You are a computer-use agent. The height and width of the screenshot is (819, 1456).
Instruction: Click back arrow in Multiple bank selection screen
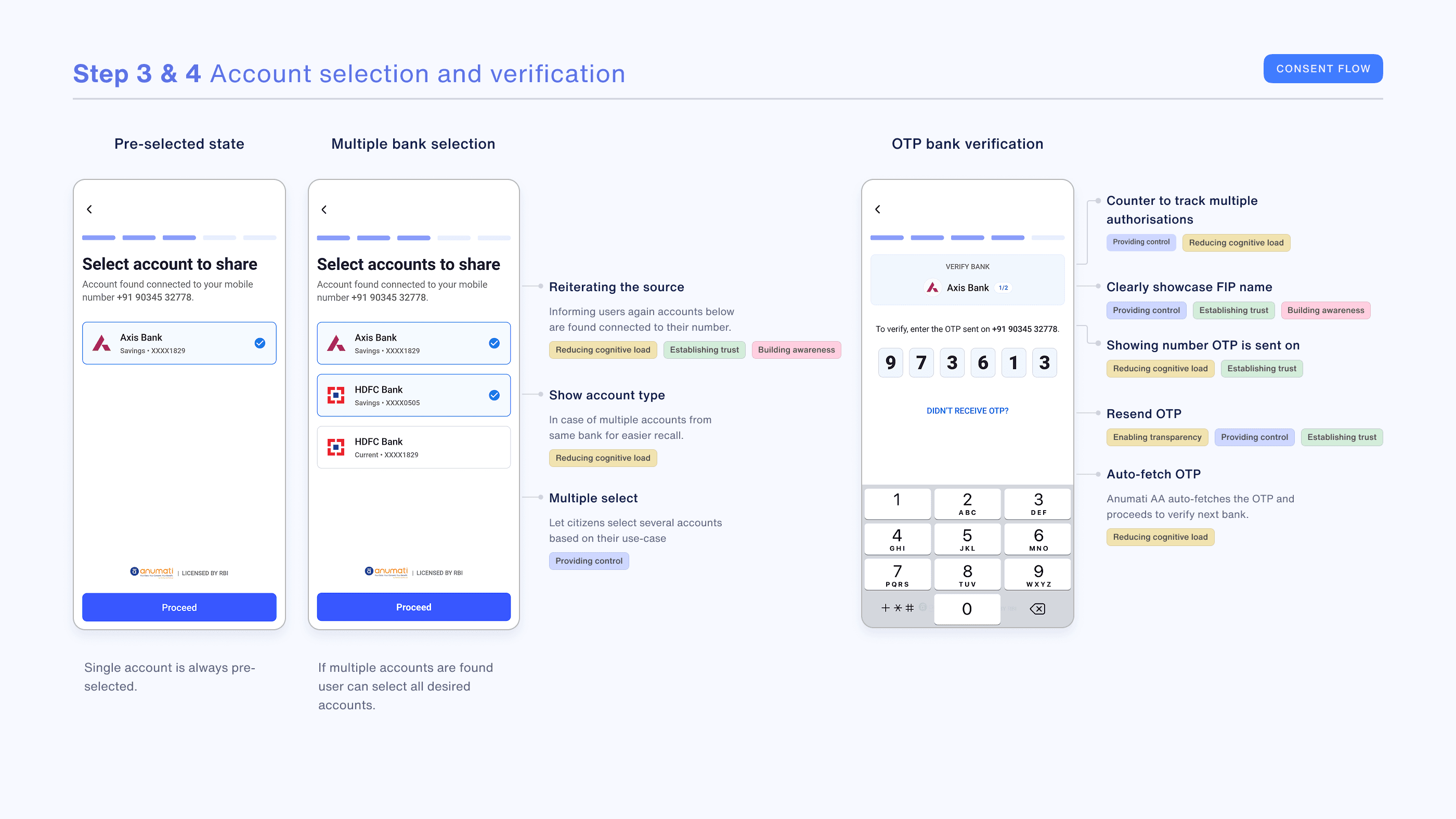click(x=324, y=210)
